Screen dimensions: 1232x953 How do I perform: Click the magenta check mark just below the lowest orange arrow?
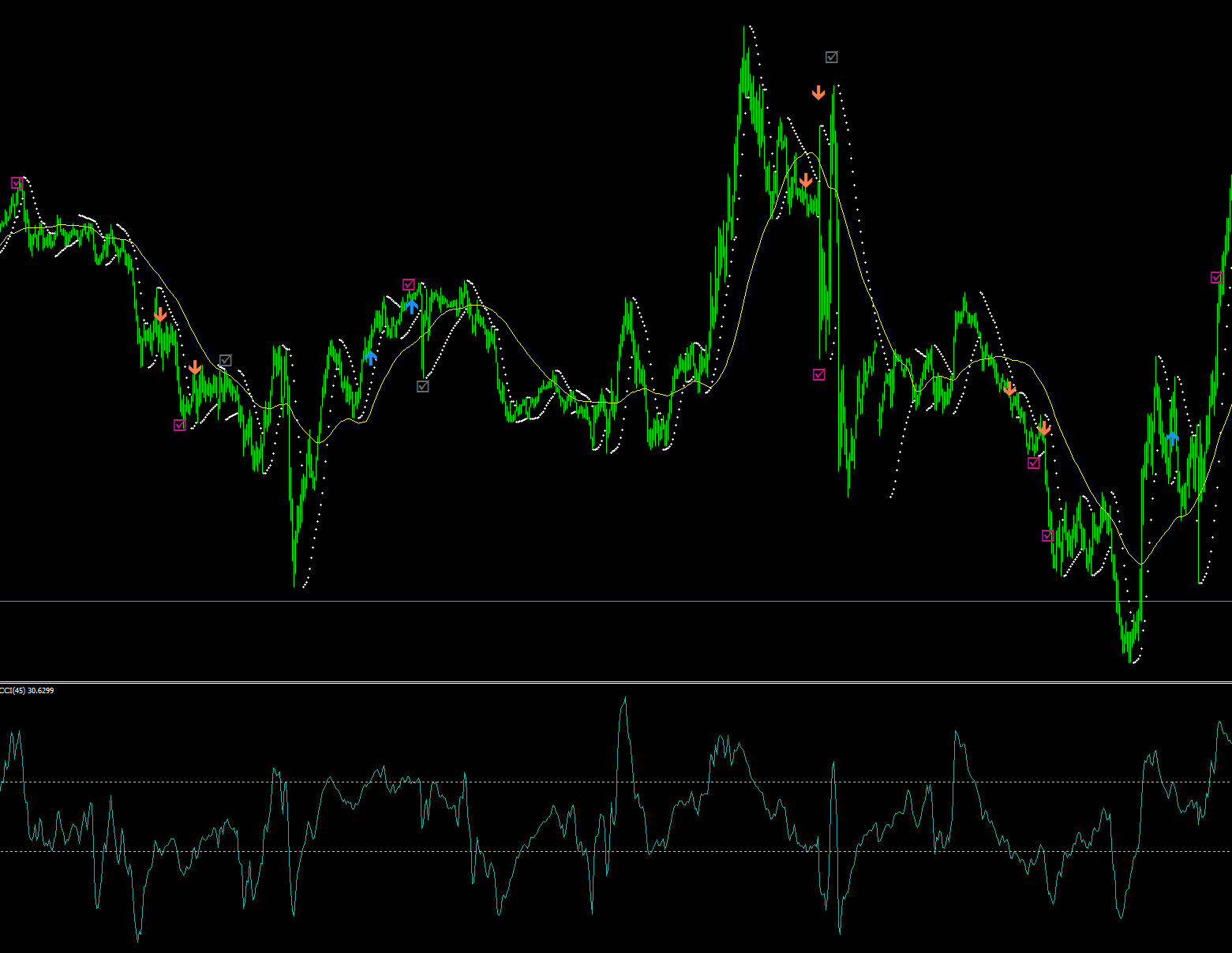click(1034, 463)
